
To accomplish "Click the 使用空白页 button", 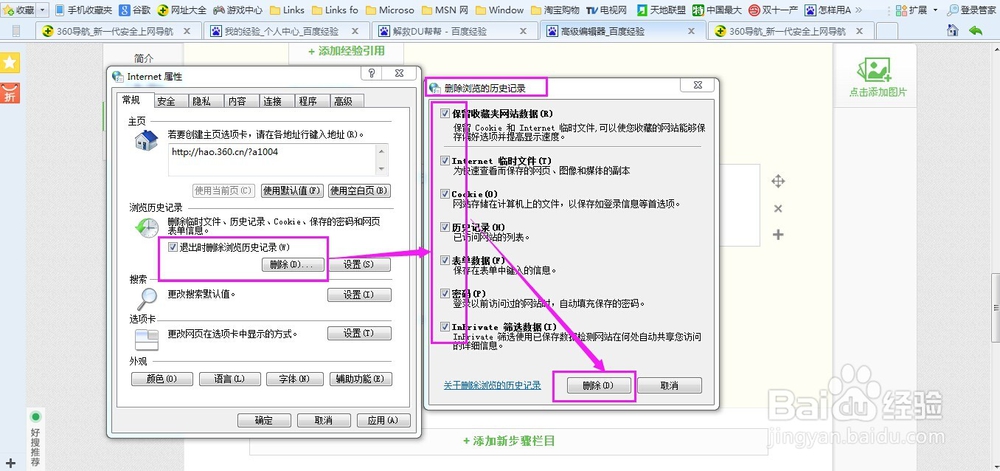I will coord(359,191).
